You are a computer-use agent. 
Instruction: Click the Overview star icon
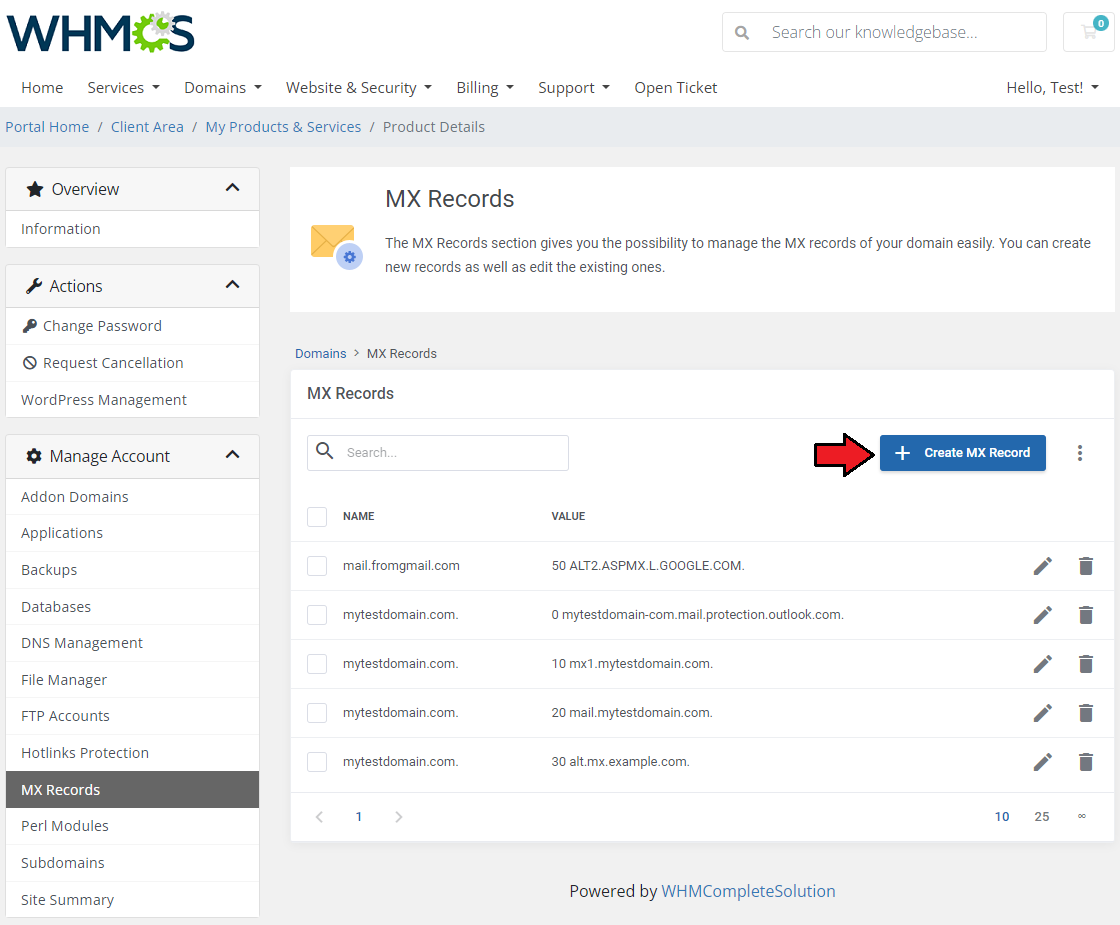tap(34, 189)
